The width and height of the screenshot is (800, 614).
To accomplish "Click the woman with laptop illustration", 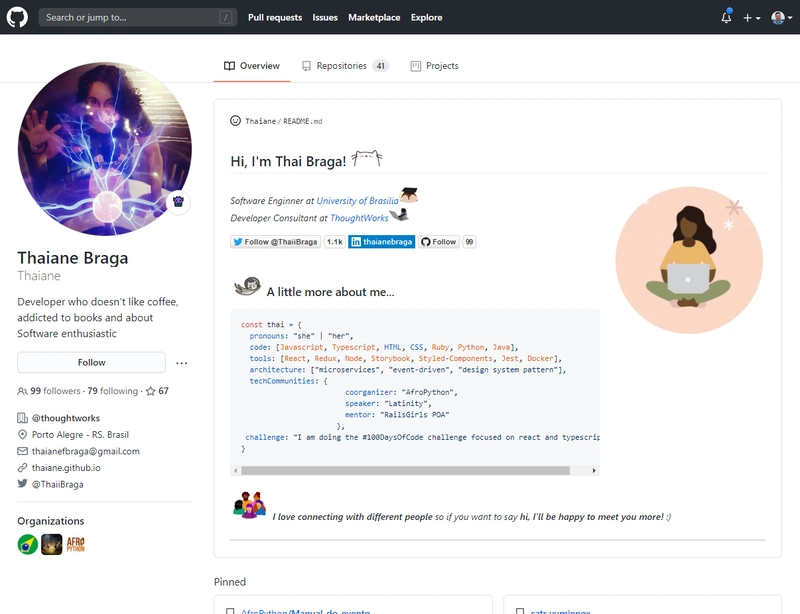I will coord(689,260).
